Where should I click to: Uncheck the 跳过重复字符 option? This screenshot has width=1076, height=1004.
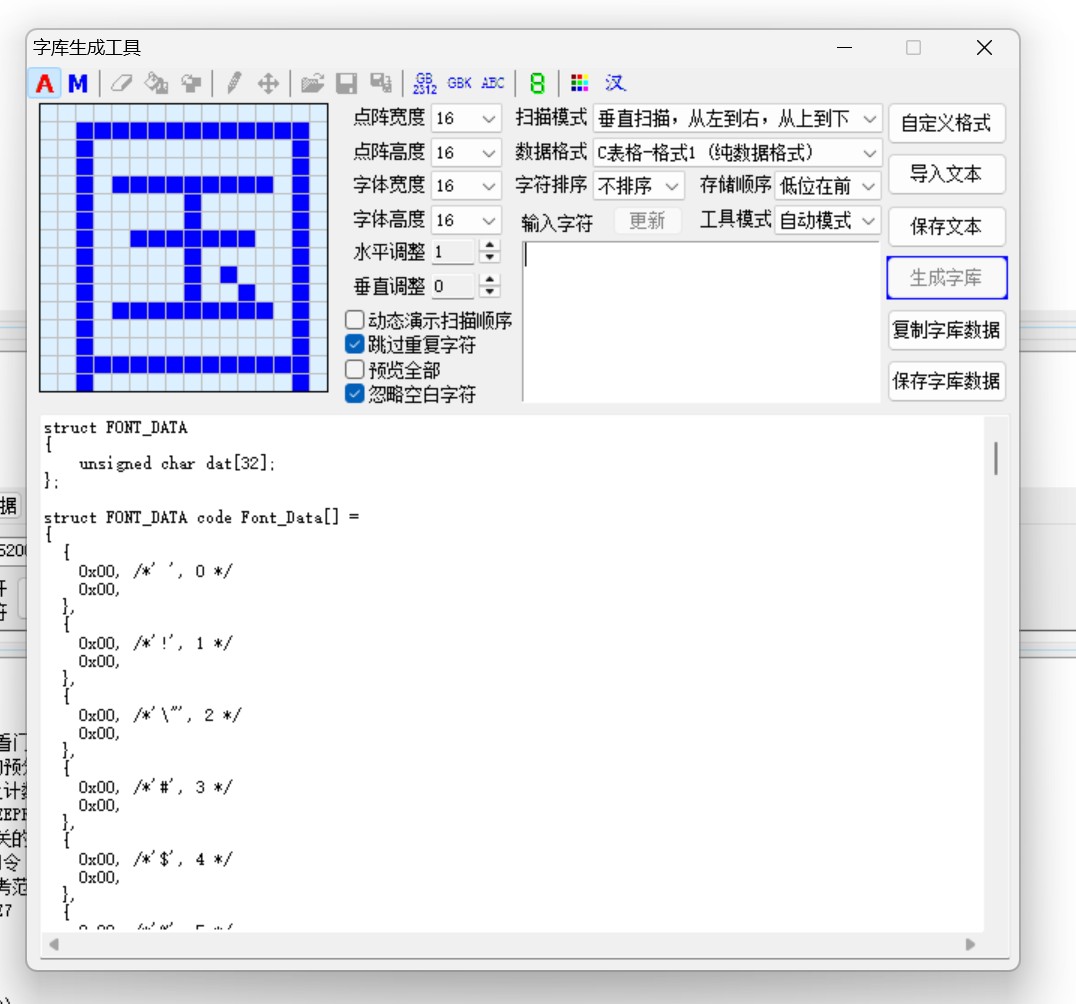click(x=355, y=345)
